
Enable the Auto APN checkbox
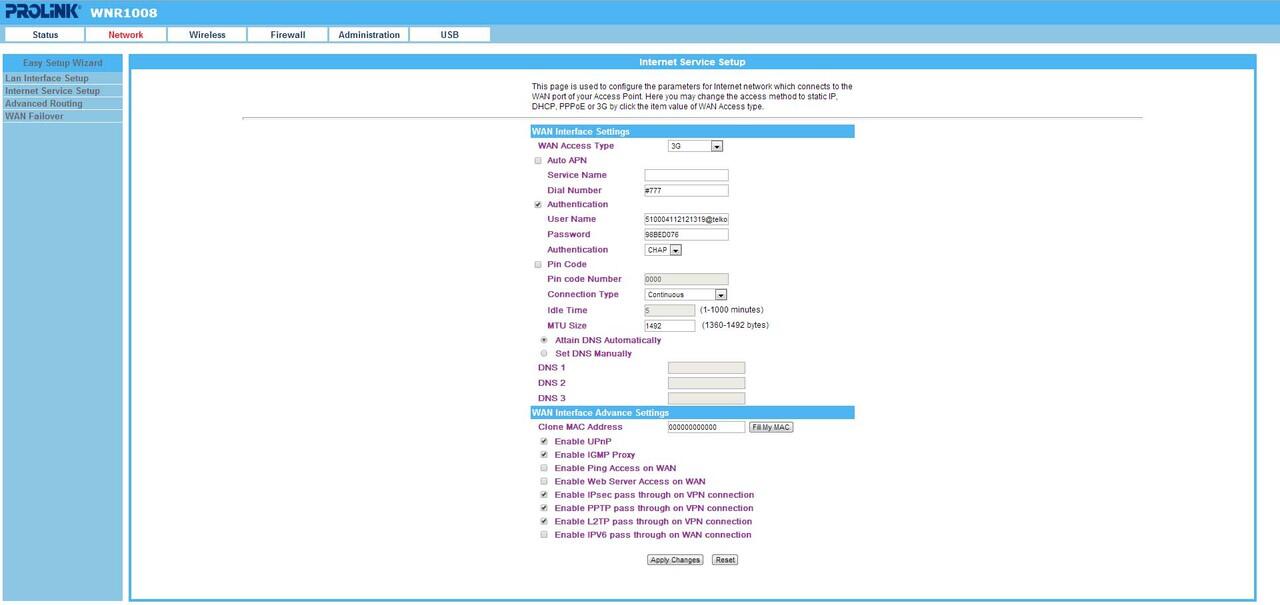click(x=538, y=161)
